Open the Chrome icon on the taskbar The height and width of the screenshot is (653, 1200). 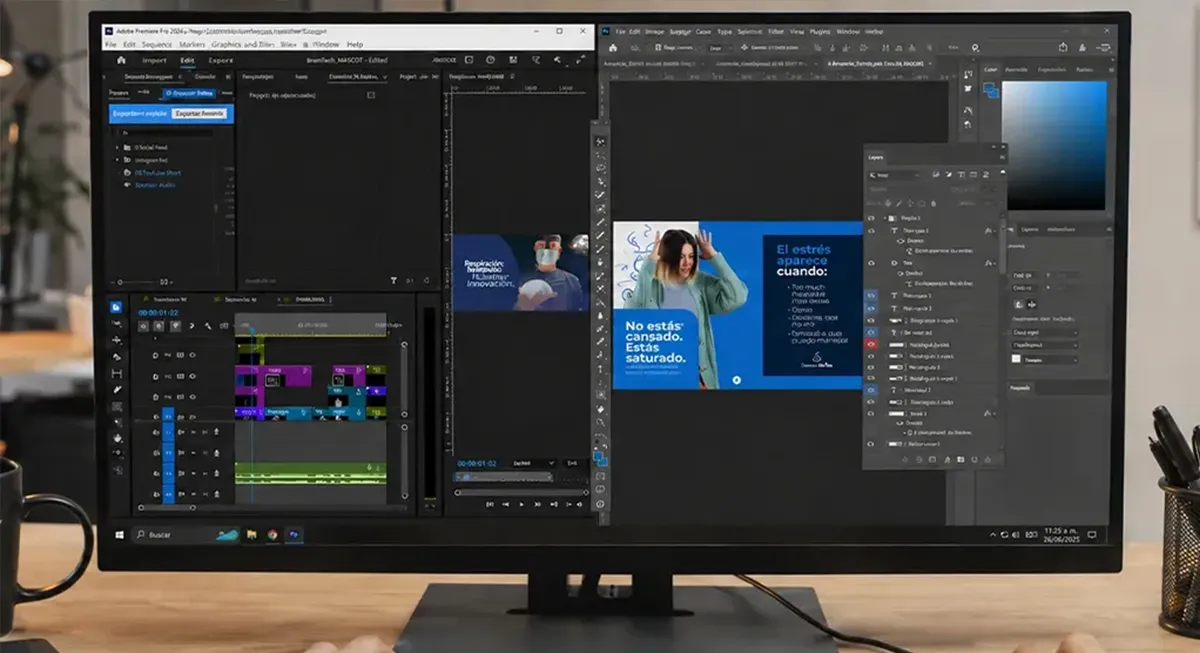pyautogui.click(x=272, y=535)
